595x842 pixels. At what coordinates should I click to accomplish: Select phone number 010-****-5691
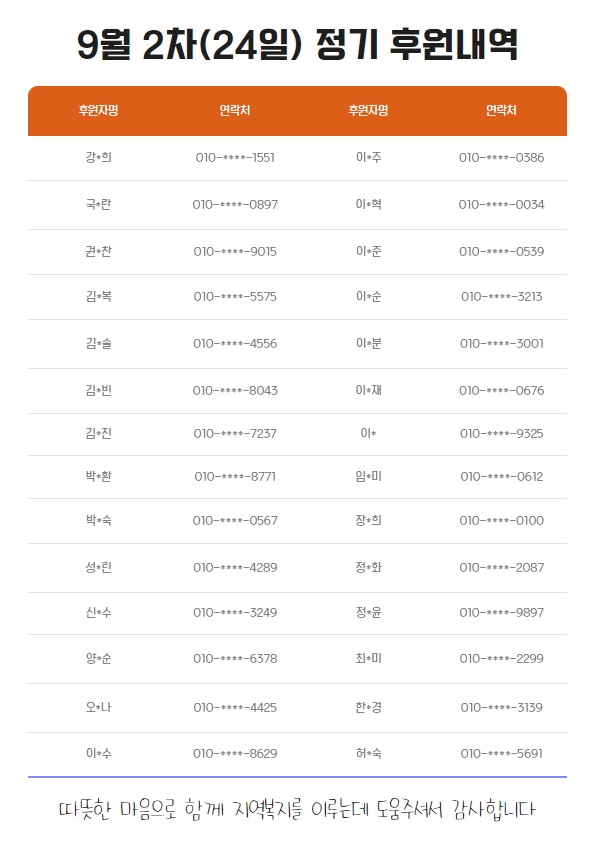click(x=502, y=754)
